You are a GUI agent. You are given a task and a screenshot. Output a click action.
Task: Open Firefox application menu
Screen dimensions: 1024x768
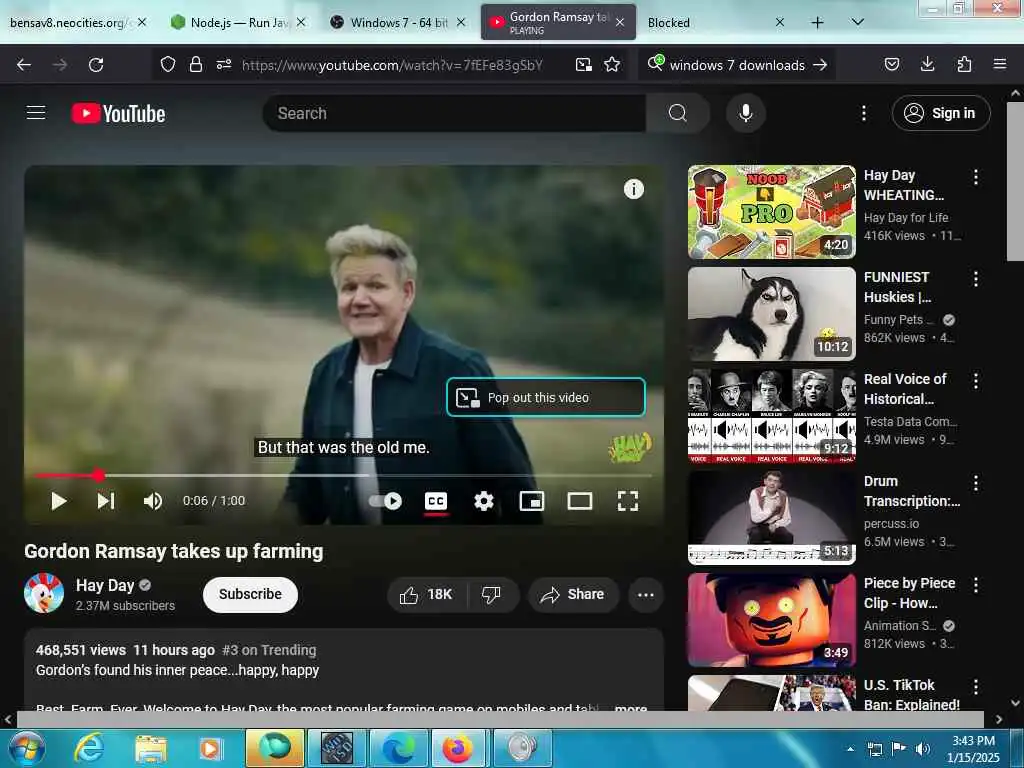click(999, 64)
